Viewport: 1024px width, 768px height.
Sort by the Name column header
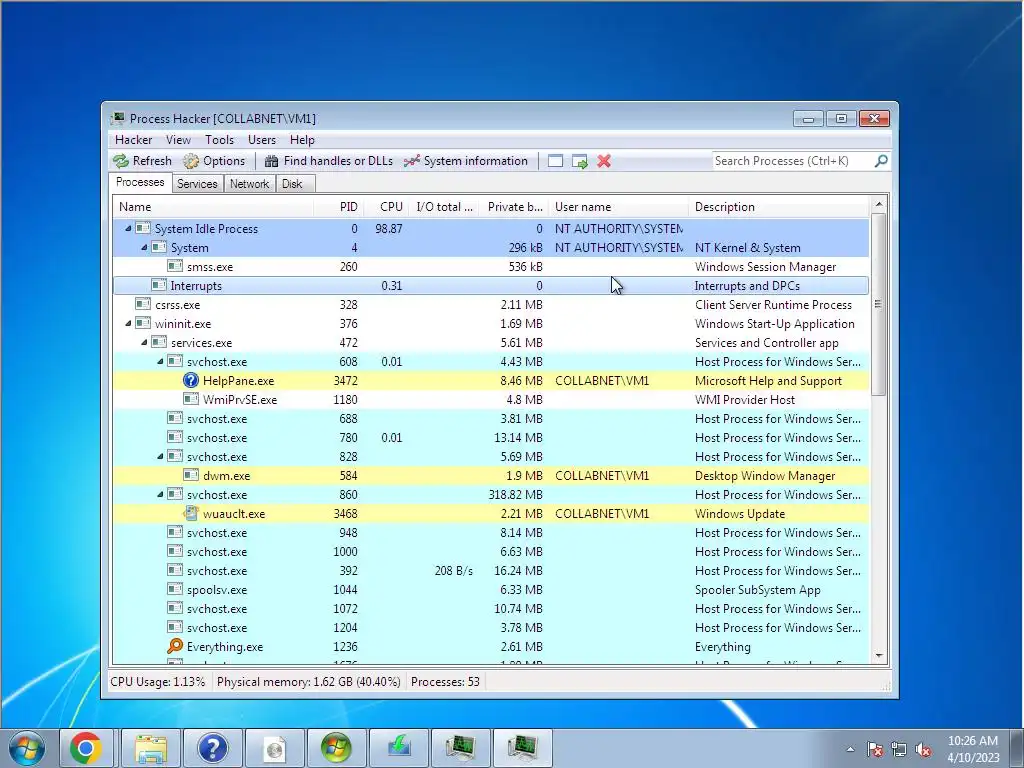pyautogui.click(x=213, y=207)
